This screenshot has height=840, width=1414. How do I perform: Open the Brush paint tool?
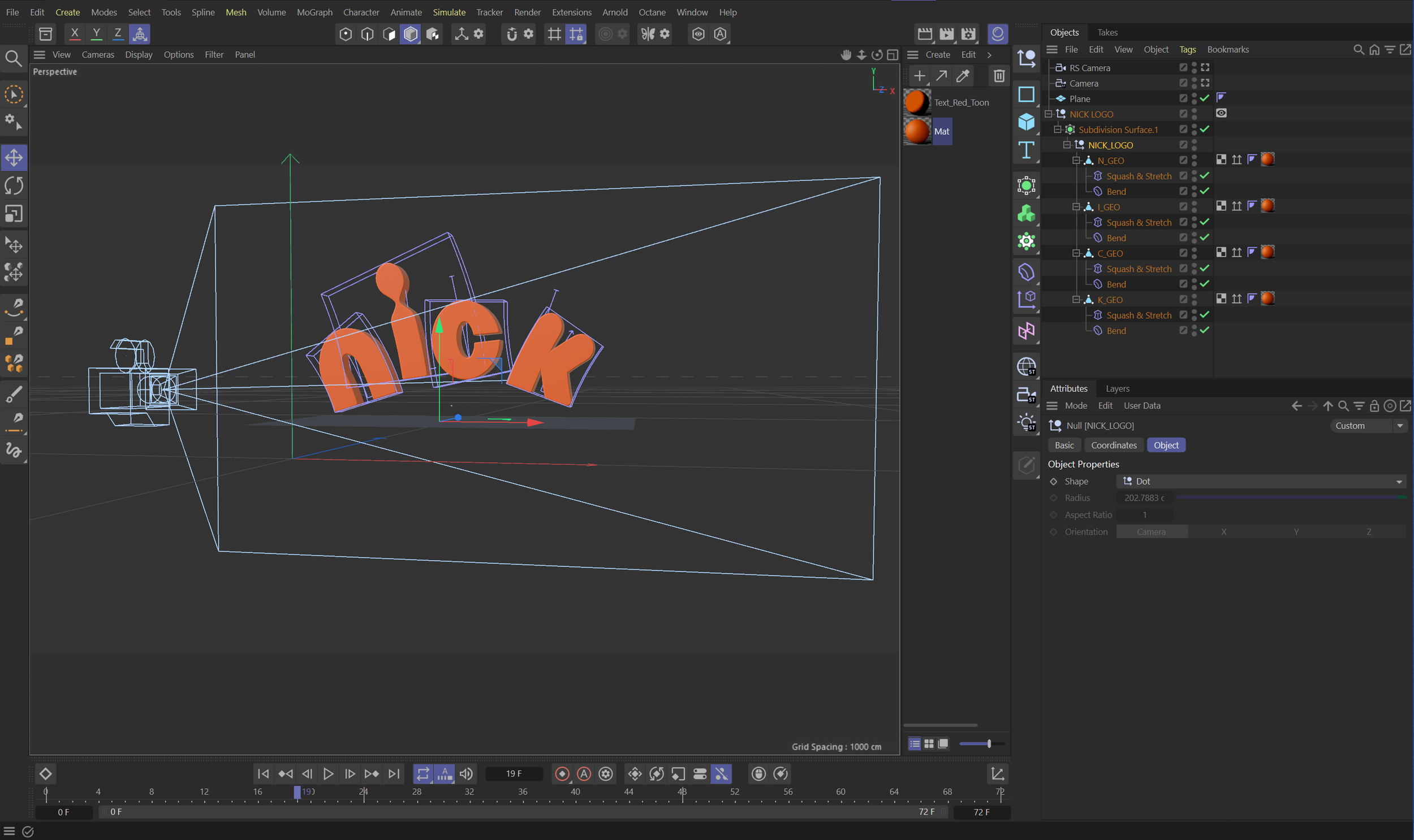[14, 394]
